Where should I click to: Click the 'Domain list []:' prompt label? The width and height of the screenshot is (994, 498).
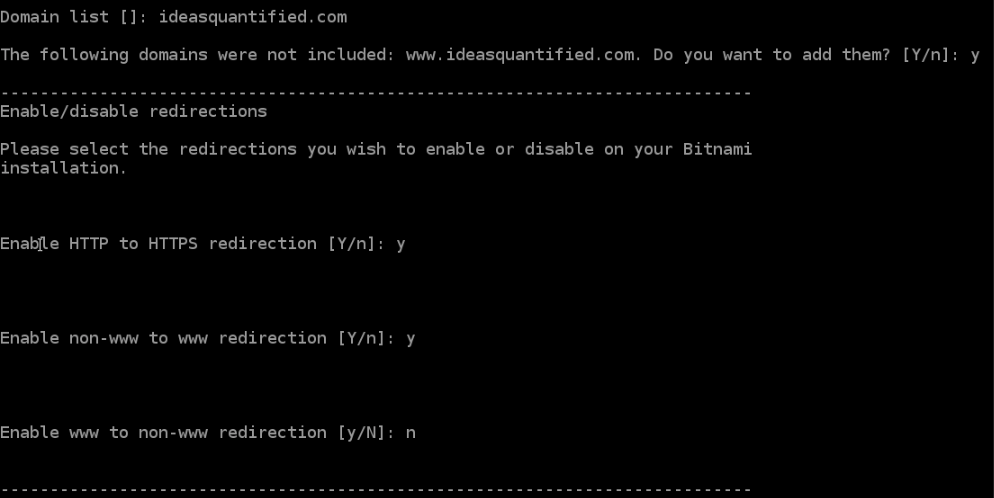[74, 17]
